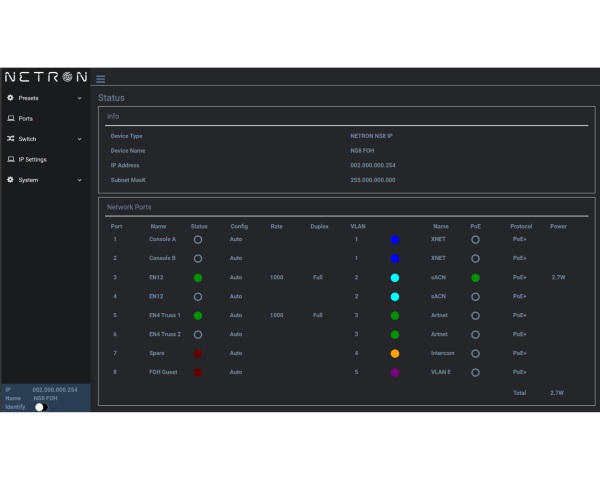Click green PoE indicator for port 3
Screen dimensions: 600x480
pos(475,278)
